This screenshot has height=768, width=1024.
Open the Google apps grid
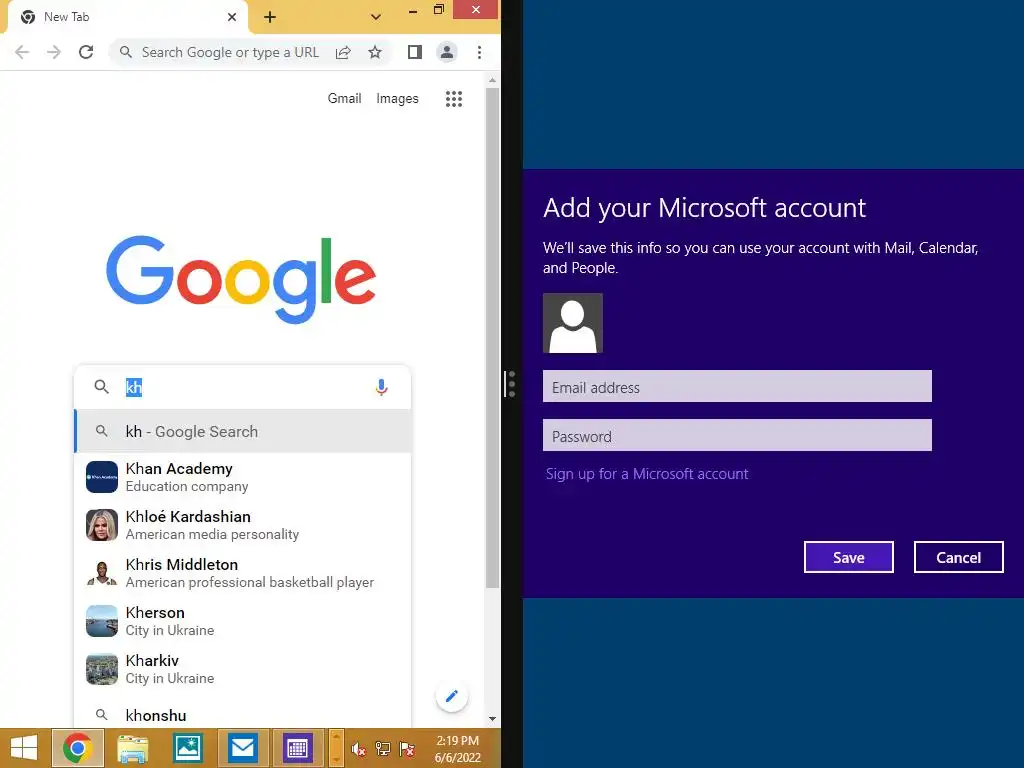tap(454, 99)
